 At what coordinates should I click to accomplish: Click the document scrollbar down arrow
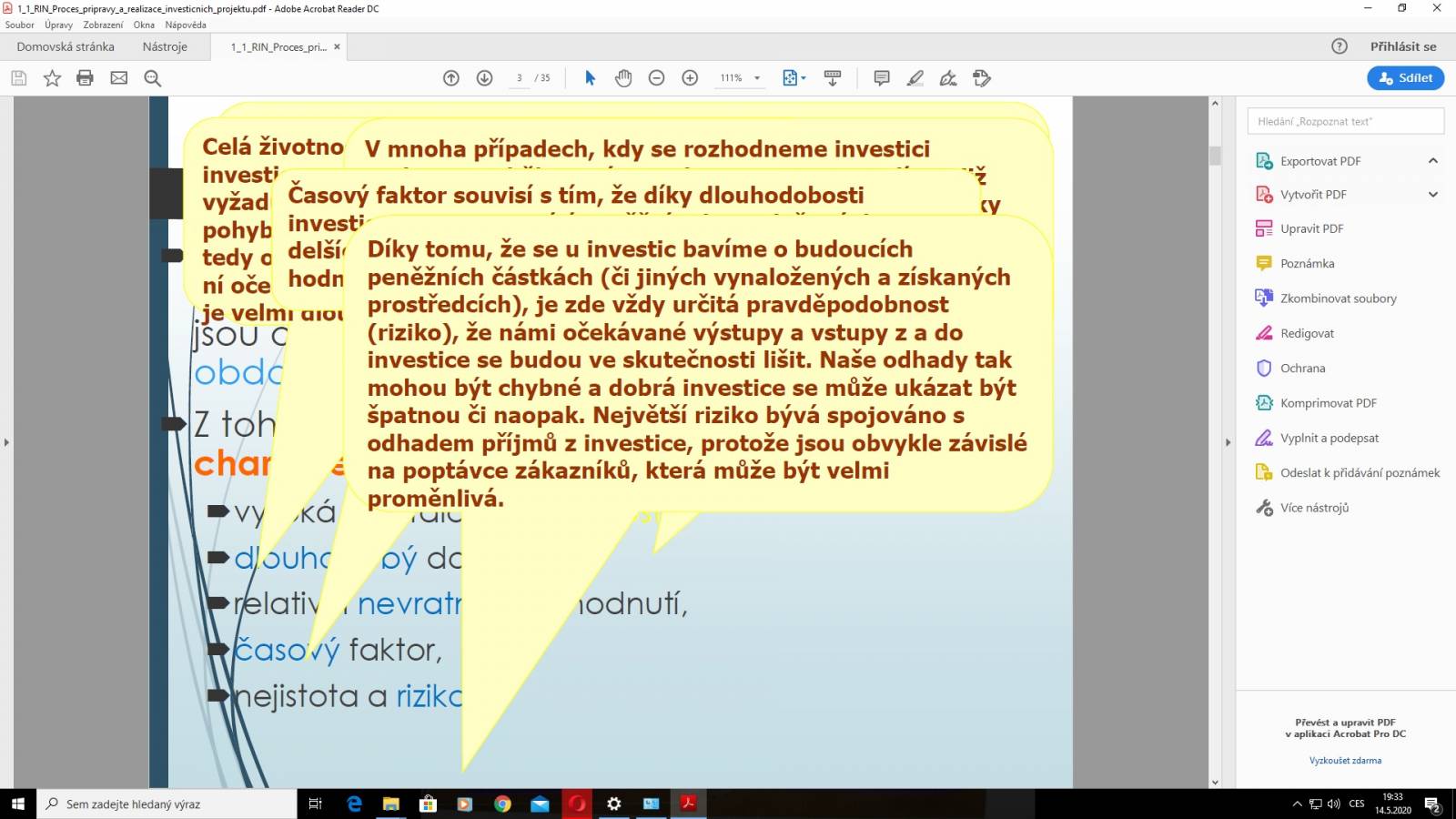(x=1215, y=783)
